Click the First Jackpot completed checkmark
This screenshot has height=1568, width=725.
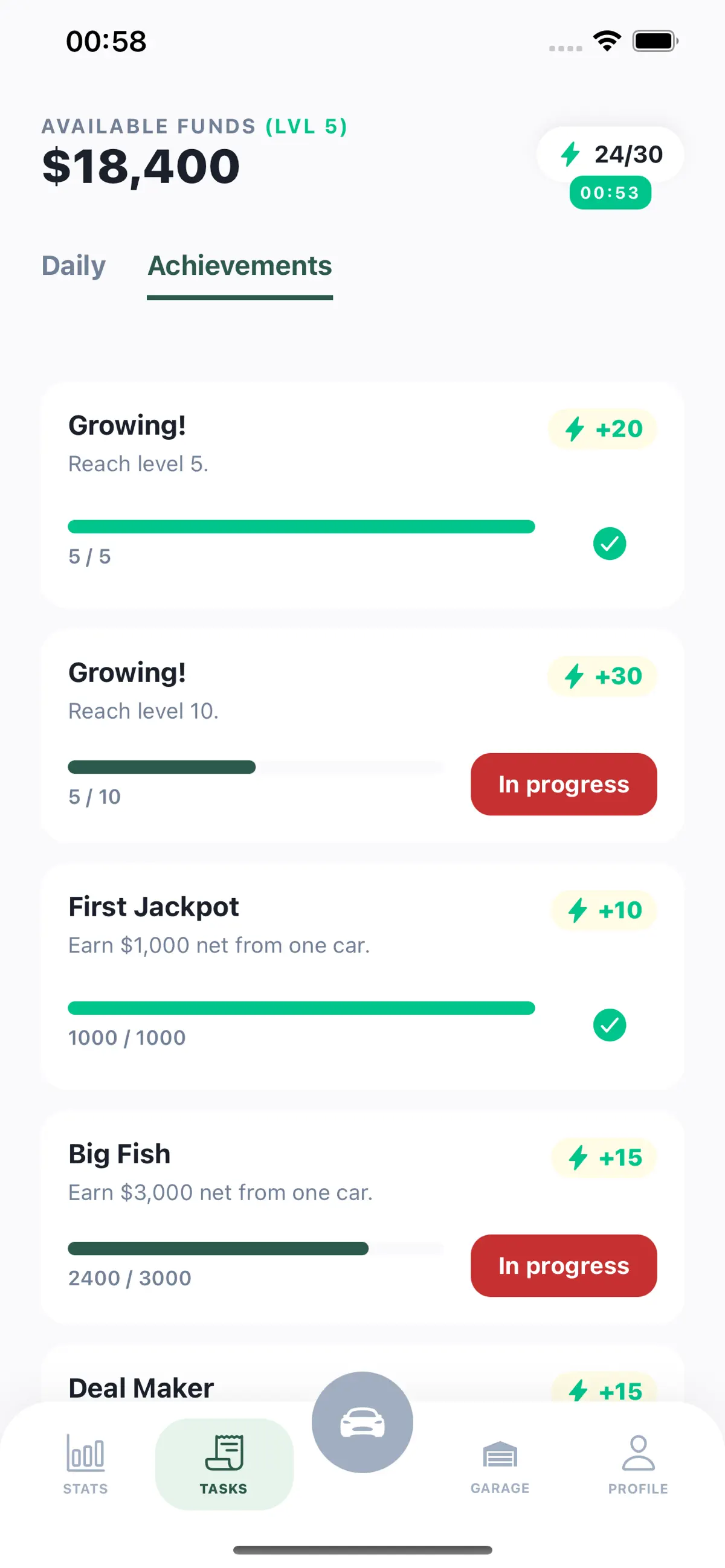(610, 1025)
